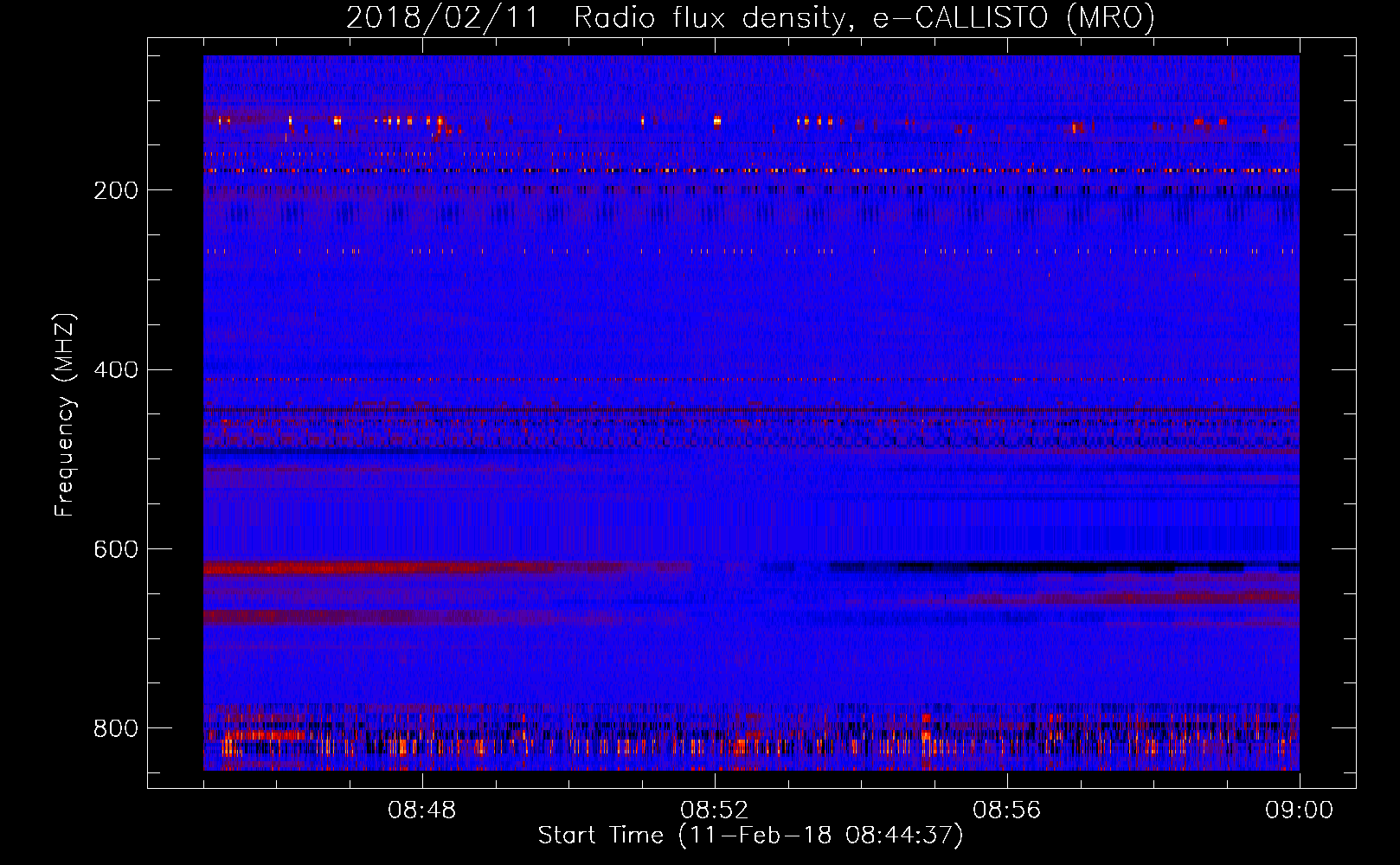The width and height of the screenshot is (1400, 865).
Task: Click the 600 frequency tick label
Action: point(116,549)
